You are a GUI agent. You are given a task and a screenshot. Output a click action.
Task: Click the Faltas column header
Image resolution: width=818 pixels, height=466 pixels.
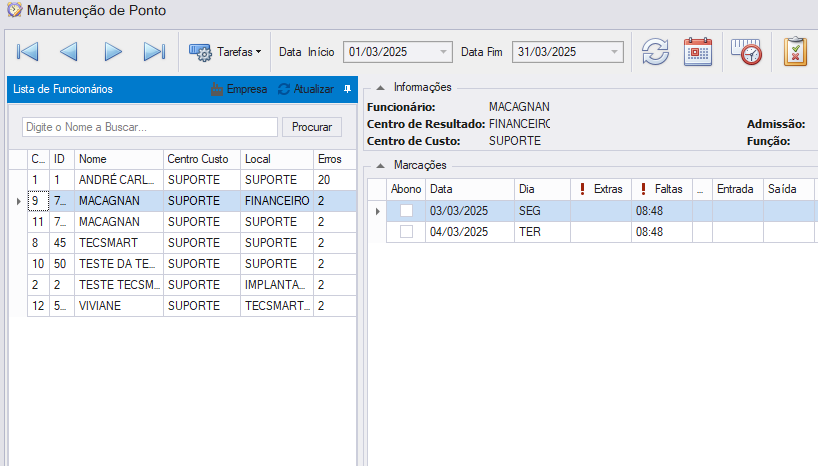click(x=662, y=189)
